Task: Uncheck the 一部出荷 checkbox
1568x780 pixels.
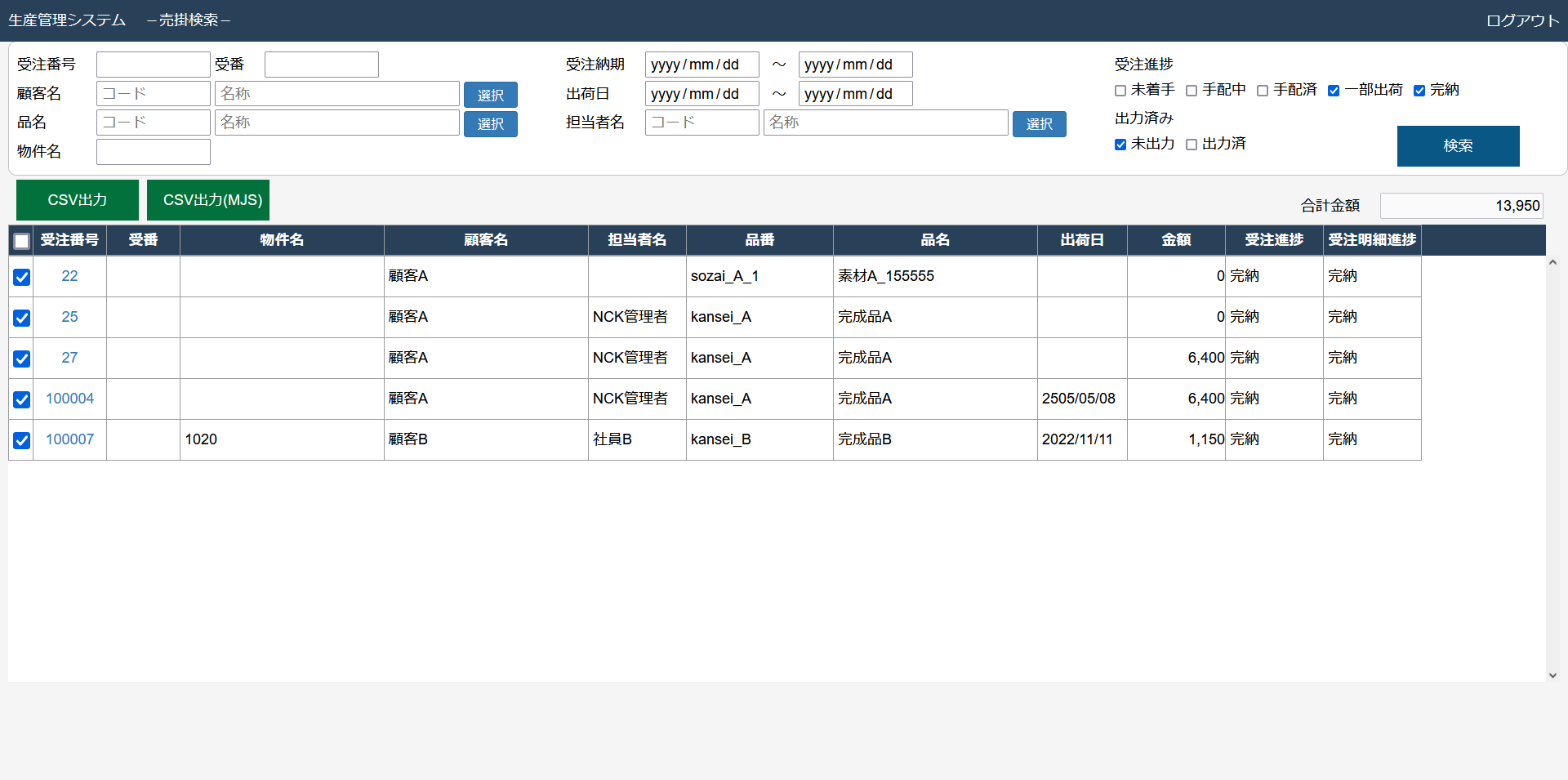Action: pyautogui.click(x=1334, y=91)
